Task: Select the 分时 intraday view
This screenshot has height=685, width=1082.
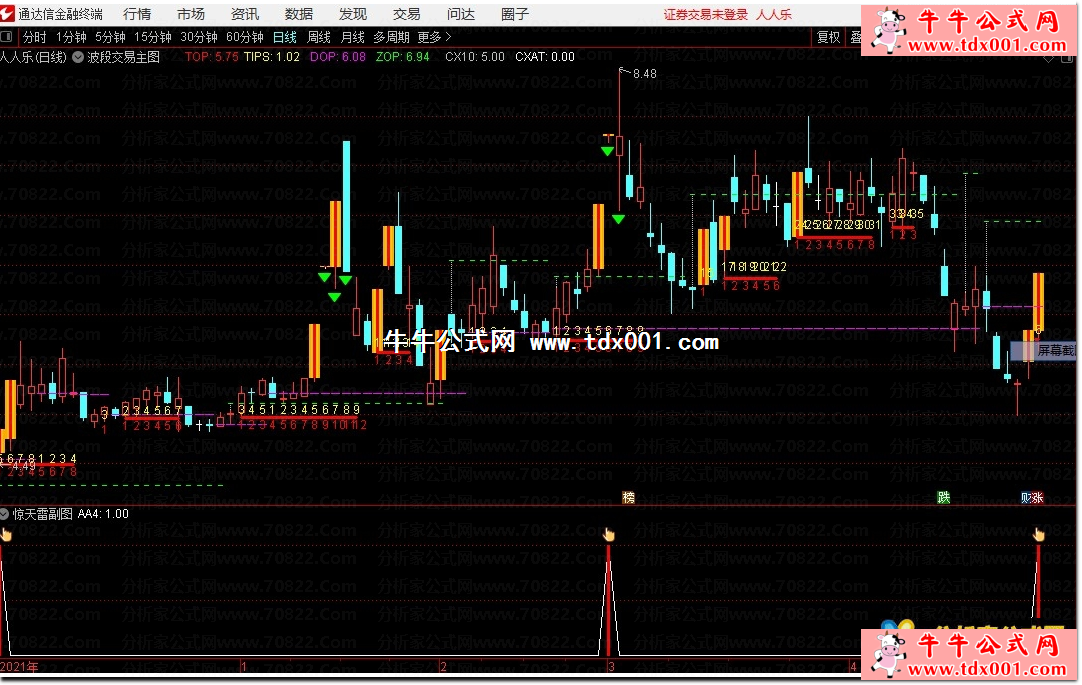Action: [x=35, y=37]
